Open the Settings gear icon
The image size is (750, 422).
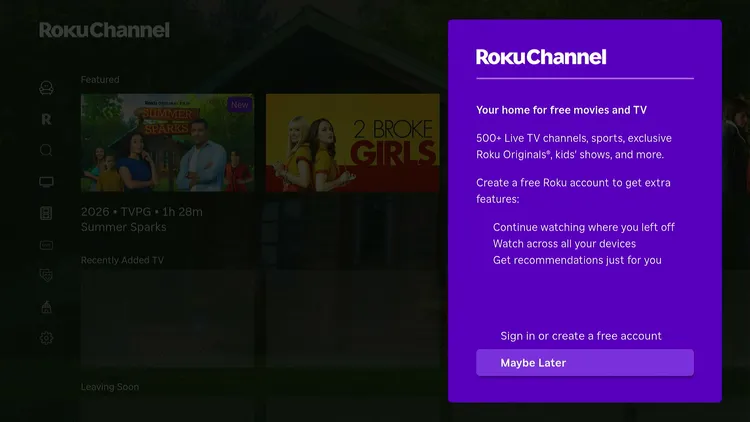pyautogui.click(x=46, y=338)
